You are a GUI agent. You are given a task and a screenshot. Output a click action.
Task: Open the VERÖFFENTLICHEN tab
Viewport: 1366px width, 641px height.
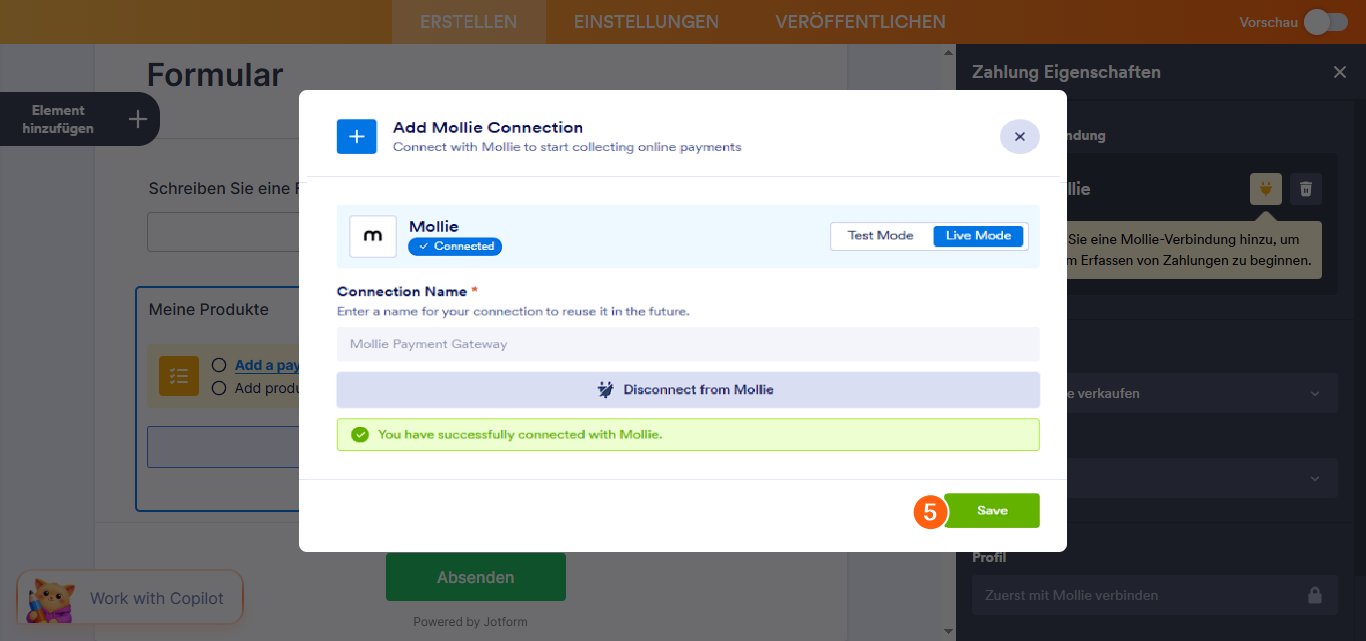860,21
